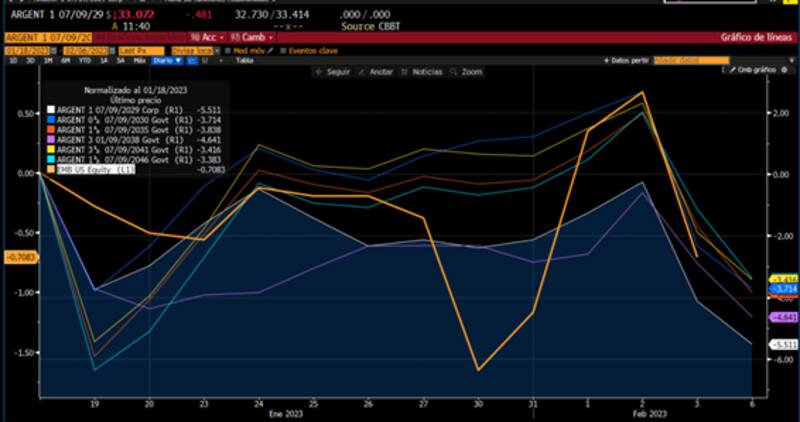
Task: Click the Tabla view button
Action: point(243,60)
